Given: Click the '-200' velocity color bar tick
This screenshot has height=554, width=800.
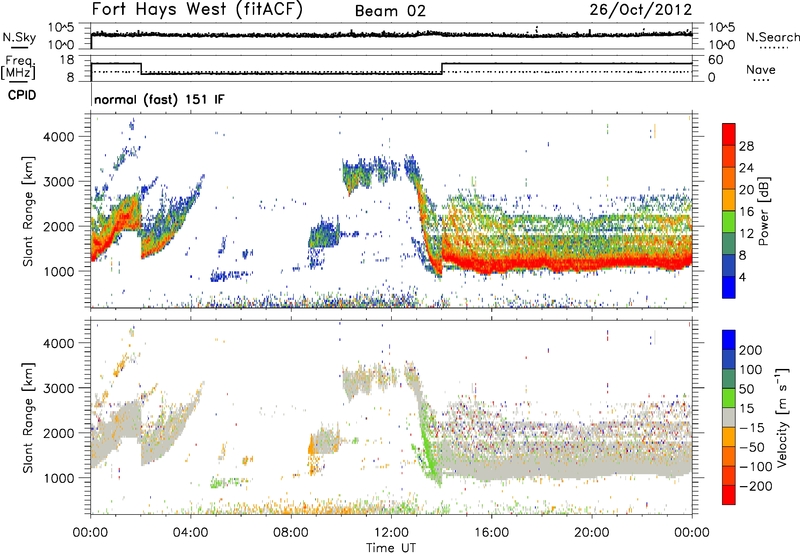Looking at the screenshot, I should coord(756,486).
